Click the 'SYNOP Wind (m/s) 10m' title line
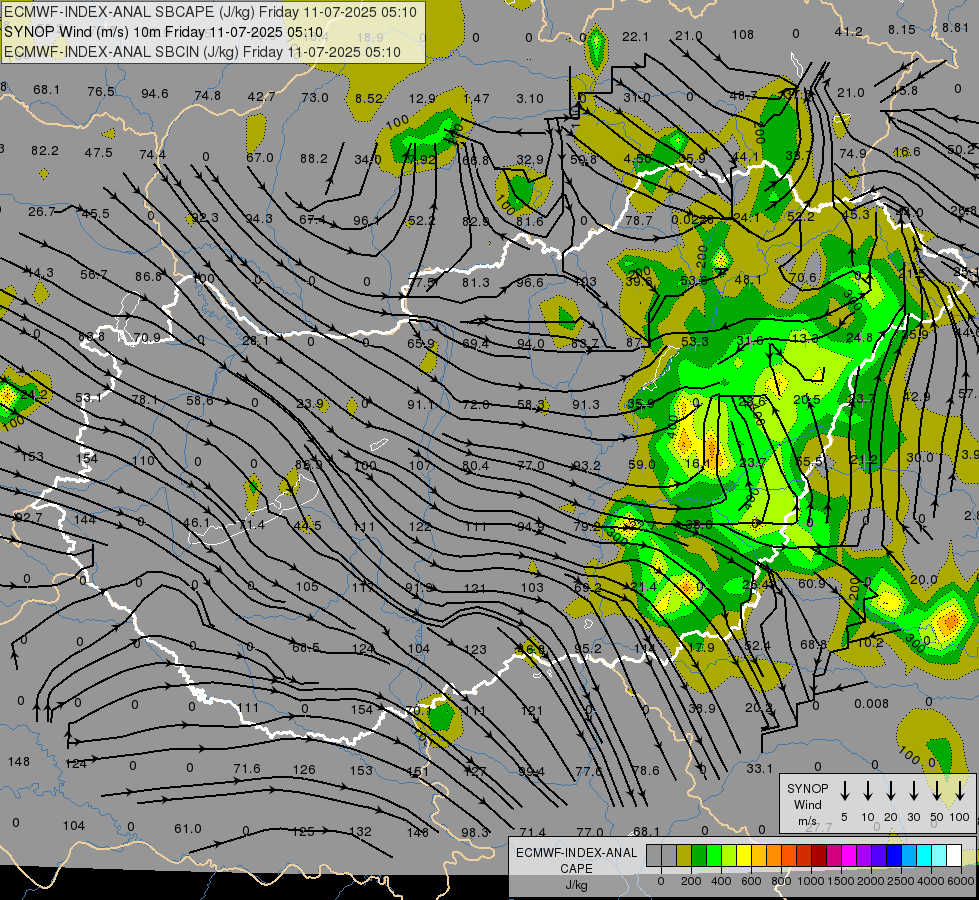 [164, 32]
